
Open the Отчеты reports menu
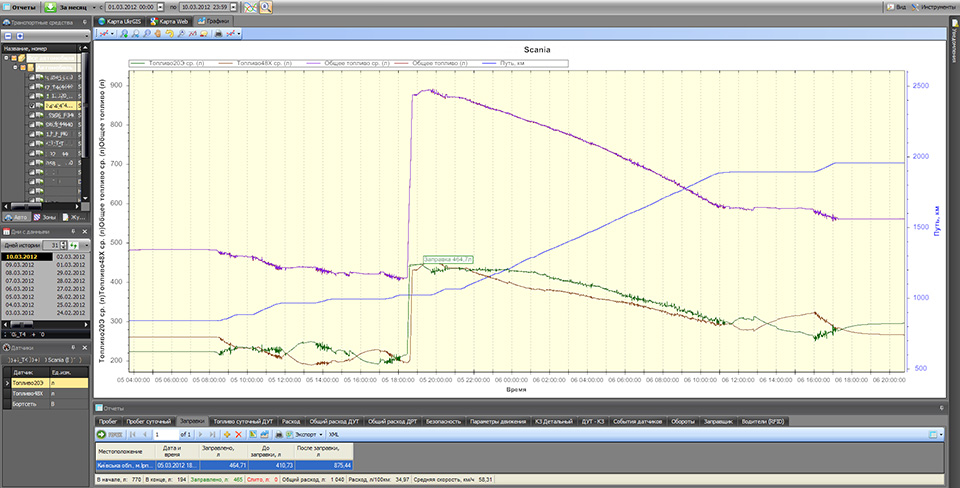pos(20,7)
